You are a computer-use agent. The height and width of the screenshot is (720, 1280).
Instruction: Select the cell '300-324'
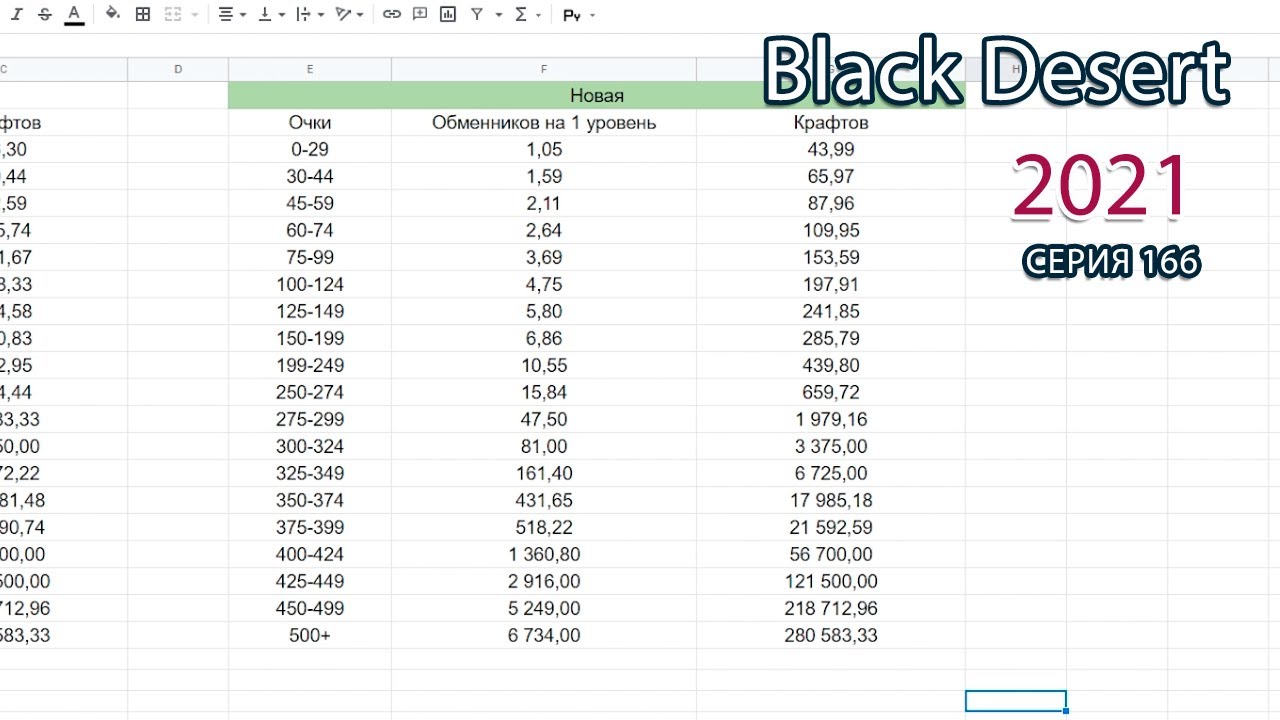310,446
